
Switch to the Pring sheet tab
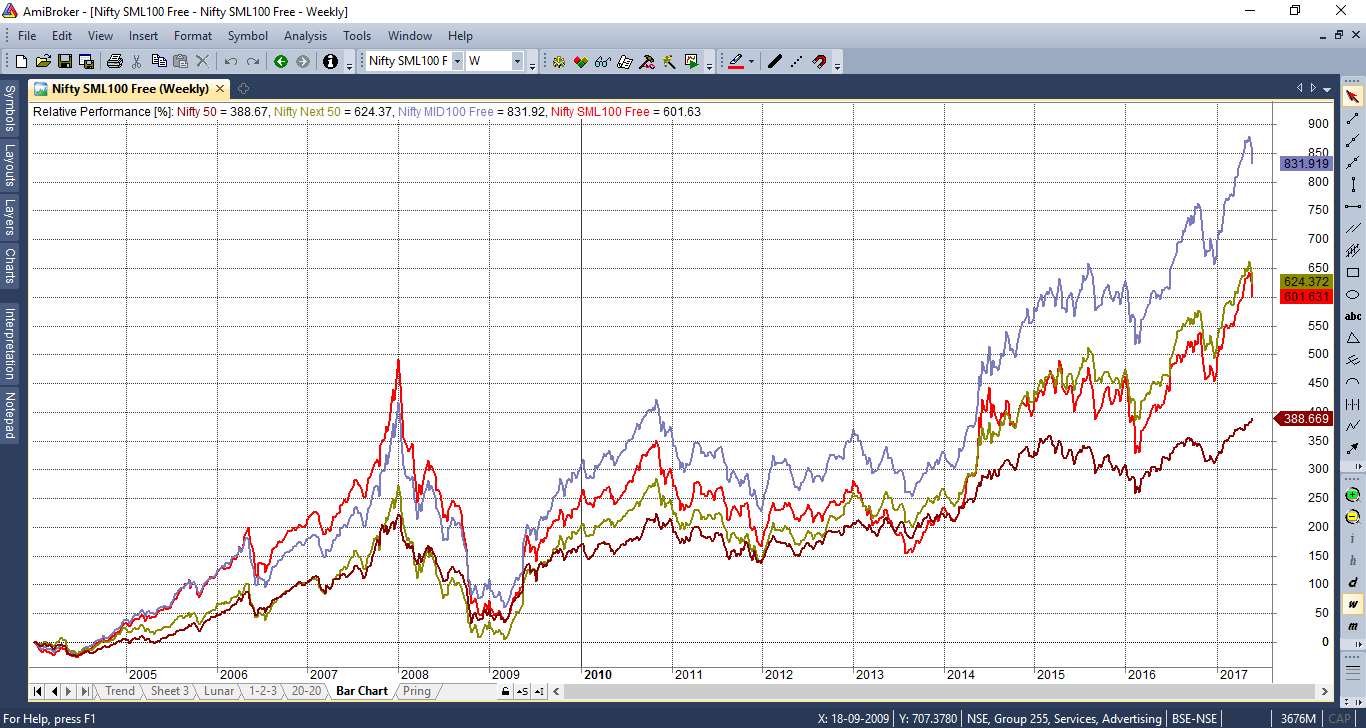(417, 691)
